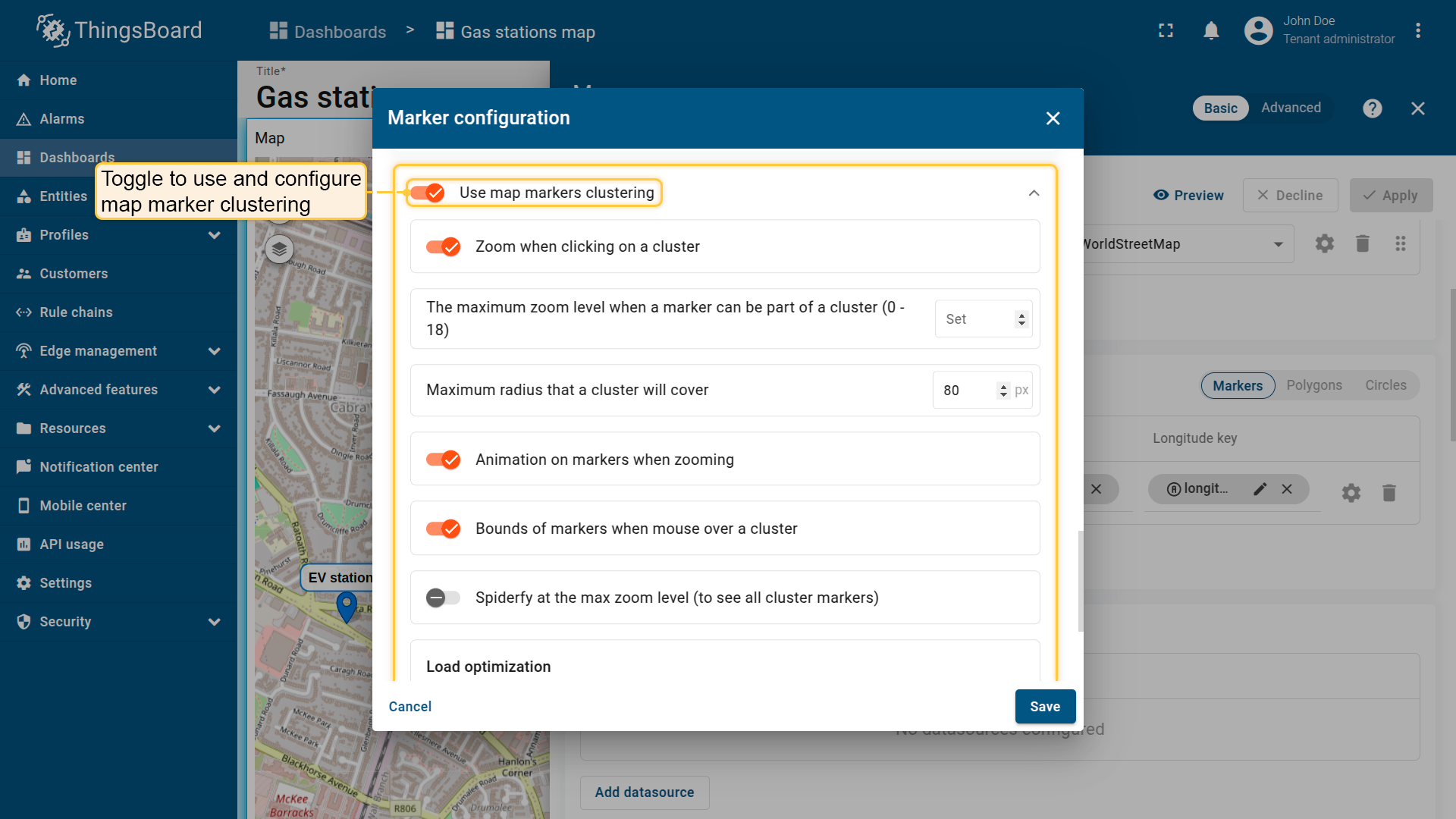Switch to the Polygons tab
1456x819 pixels.
click(x=1313, y=385)
